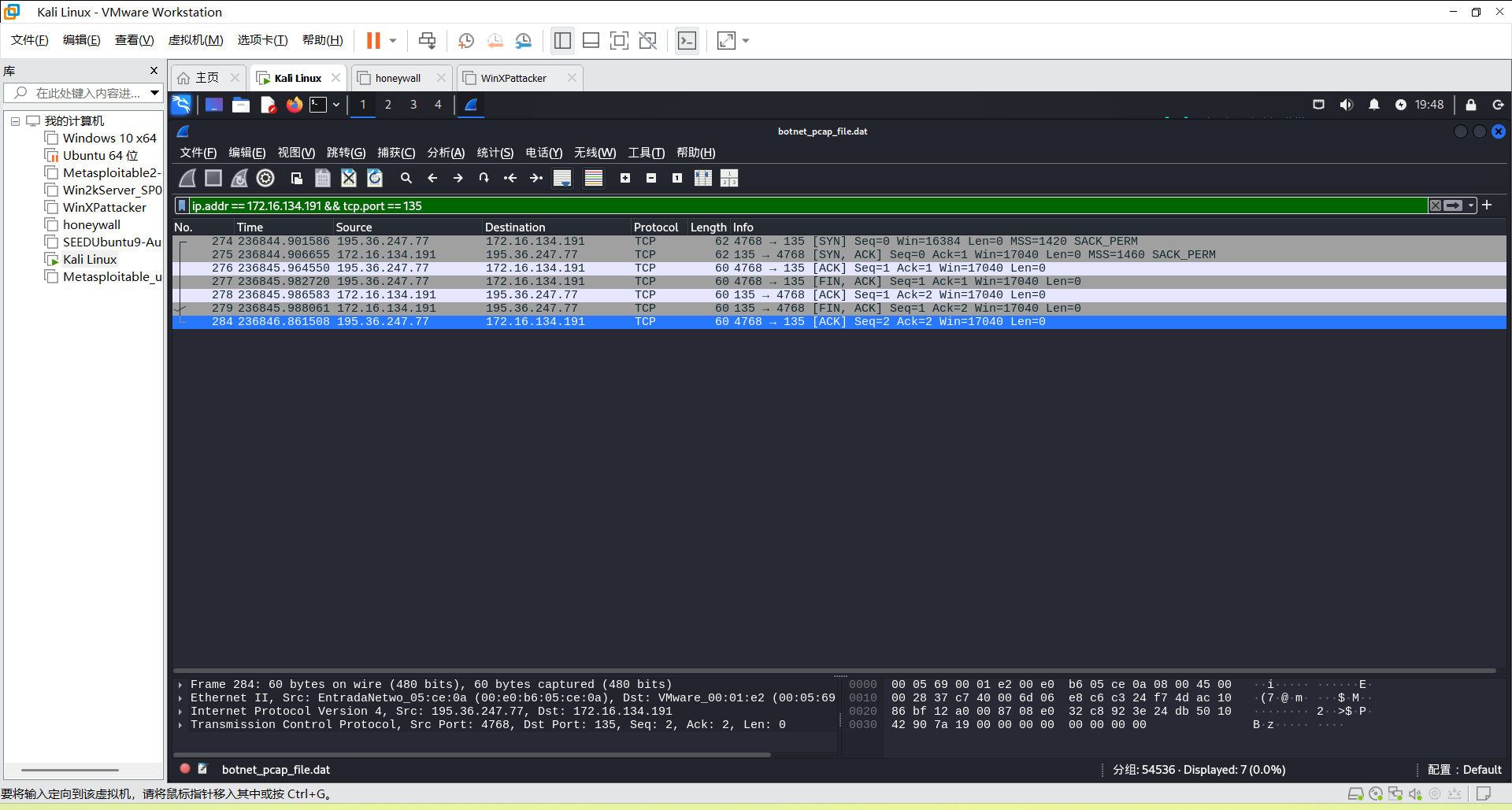Select packet 277 FIN, ACK row

point(839,282)
